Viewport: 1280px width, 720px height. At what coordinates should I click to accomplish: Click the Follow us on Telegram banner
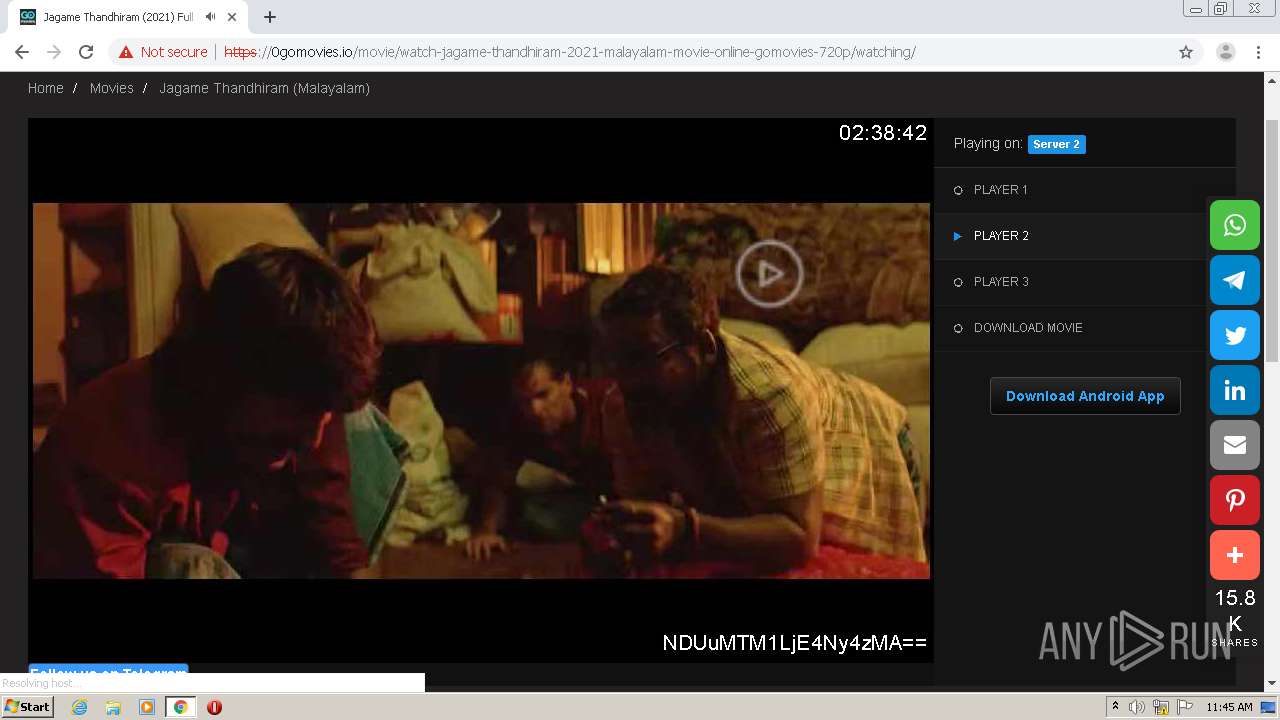(108, 670)
